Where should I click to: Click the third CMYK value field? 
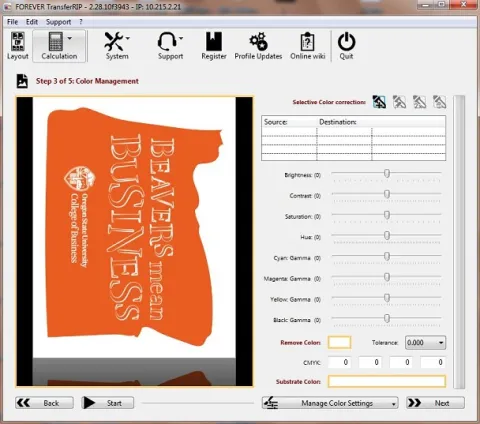[401, 362]
